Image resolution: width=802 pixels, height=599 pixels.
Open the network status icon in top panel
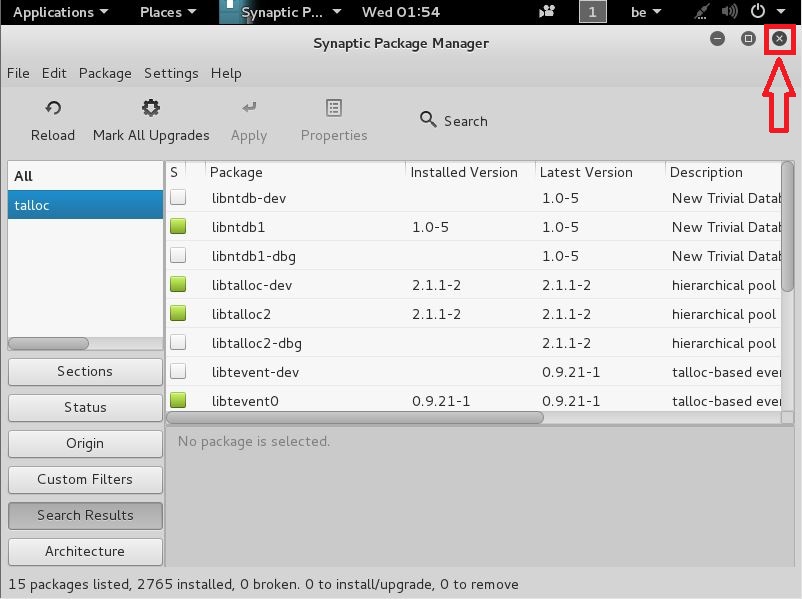[x=701, y=11]
